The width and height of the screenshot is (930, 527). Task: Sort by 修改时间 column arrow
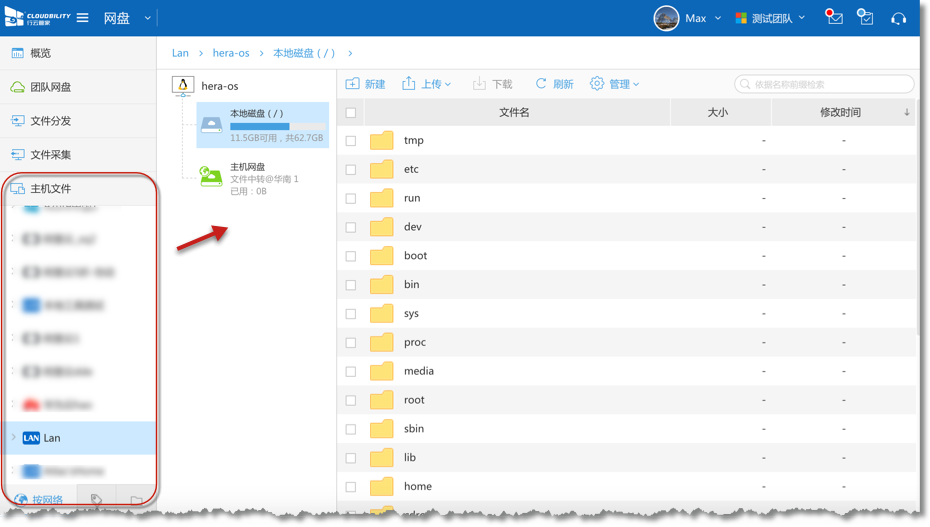907,113
